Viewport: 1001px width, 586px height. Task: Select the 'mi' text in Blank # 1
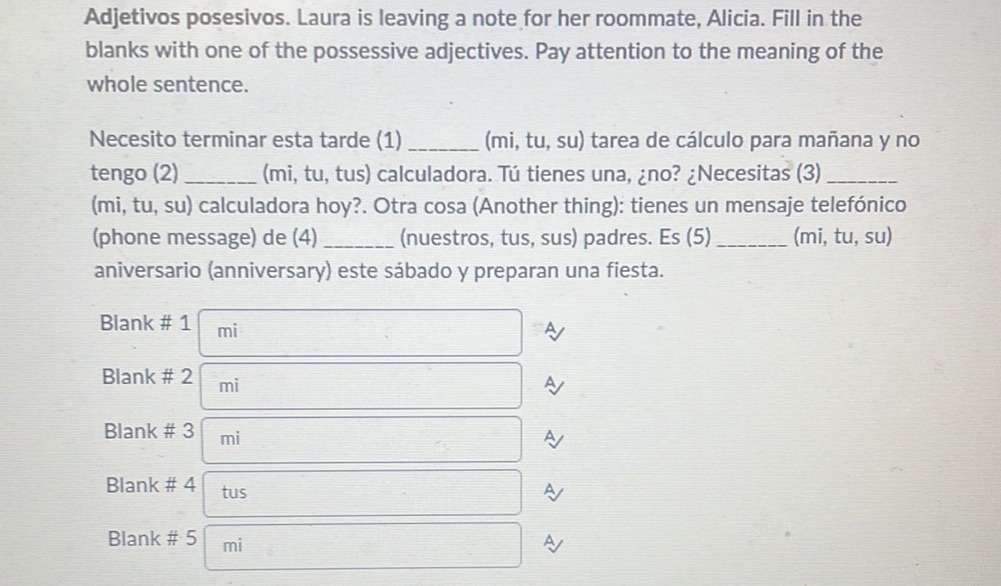pos(226,331)
